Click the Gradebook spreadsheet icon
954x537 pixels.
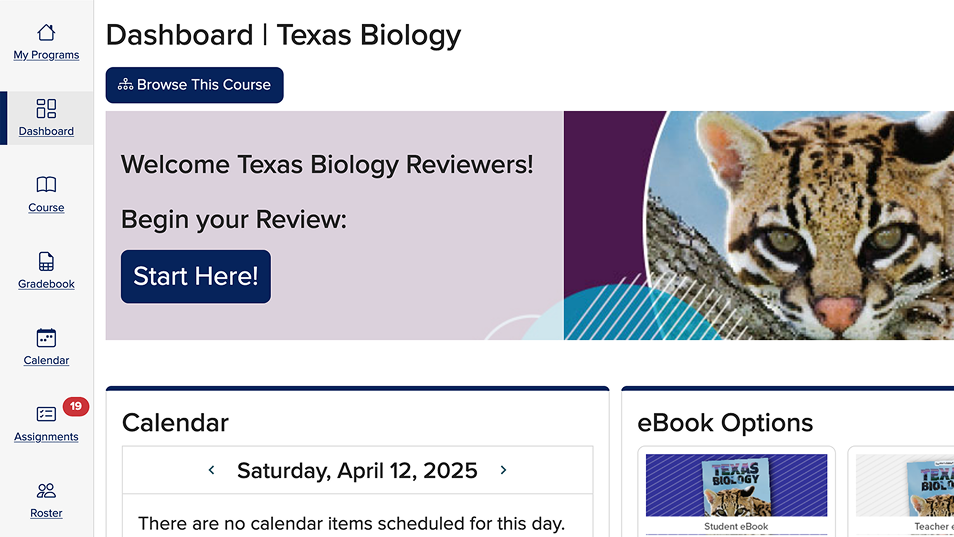46,261
